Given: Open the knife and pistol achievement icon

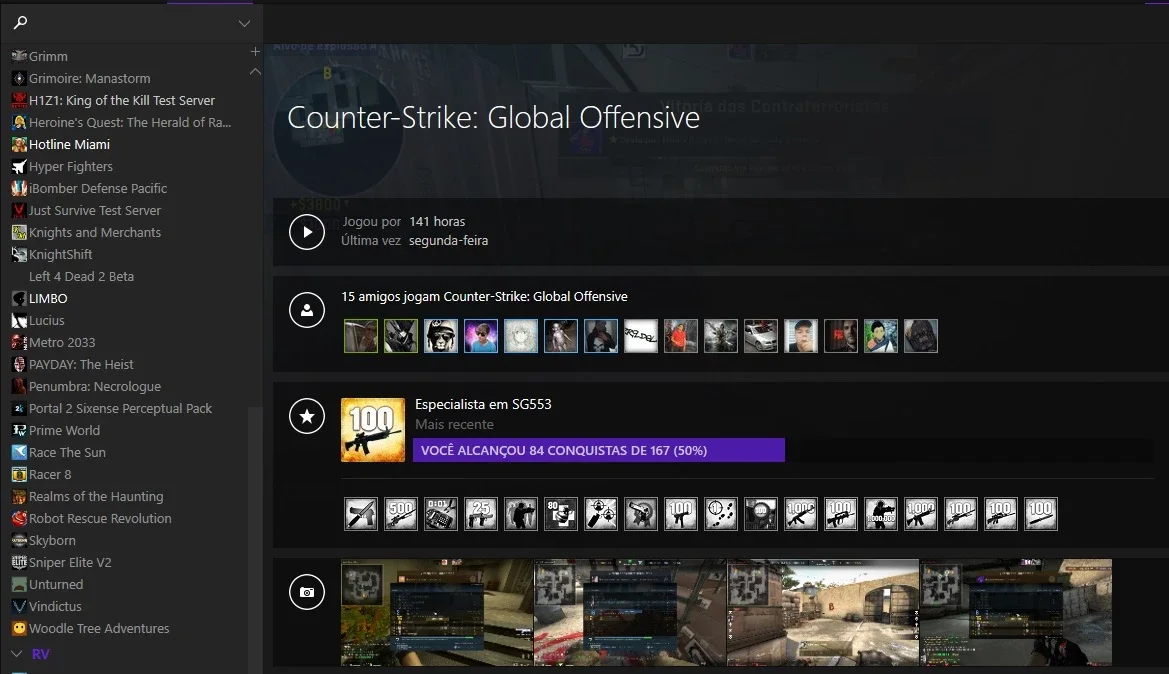Looking at the screenshot, I should click(x=361, y=514).
